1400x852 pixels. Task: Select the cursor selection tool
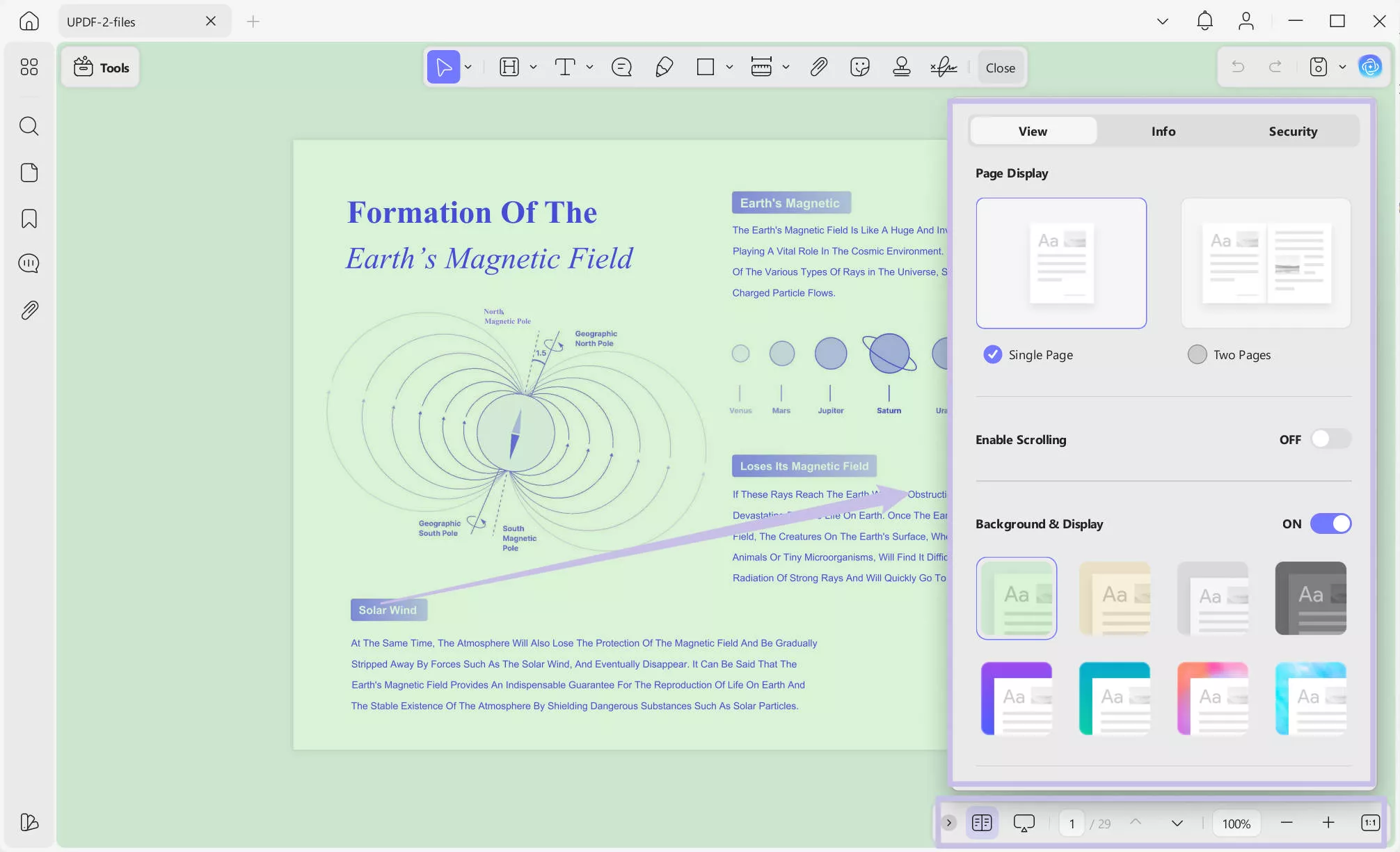(x=443, y=68)
